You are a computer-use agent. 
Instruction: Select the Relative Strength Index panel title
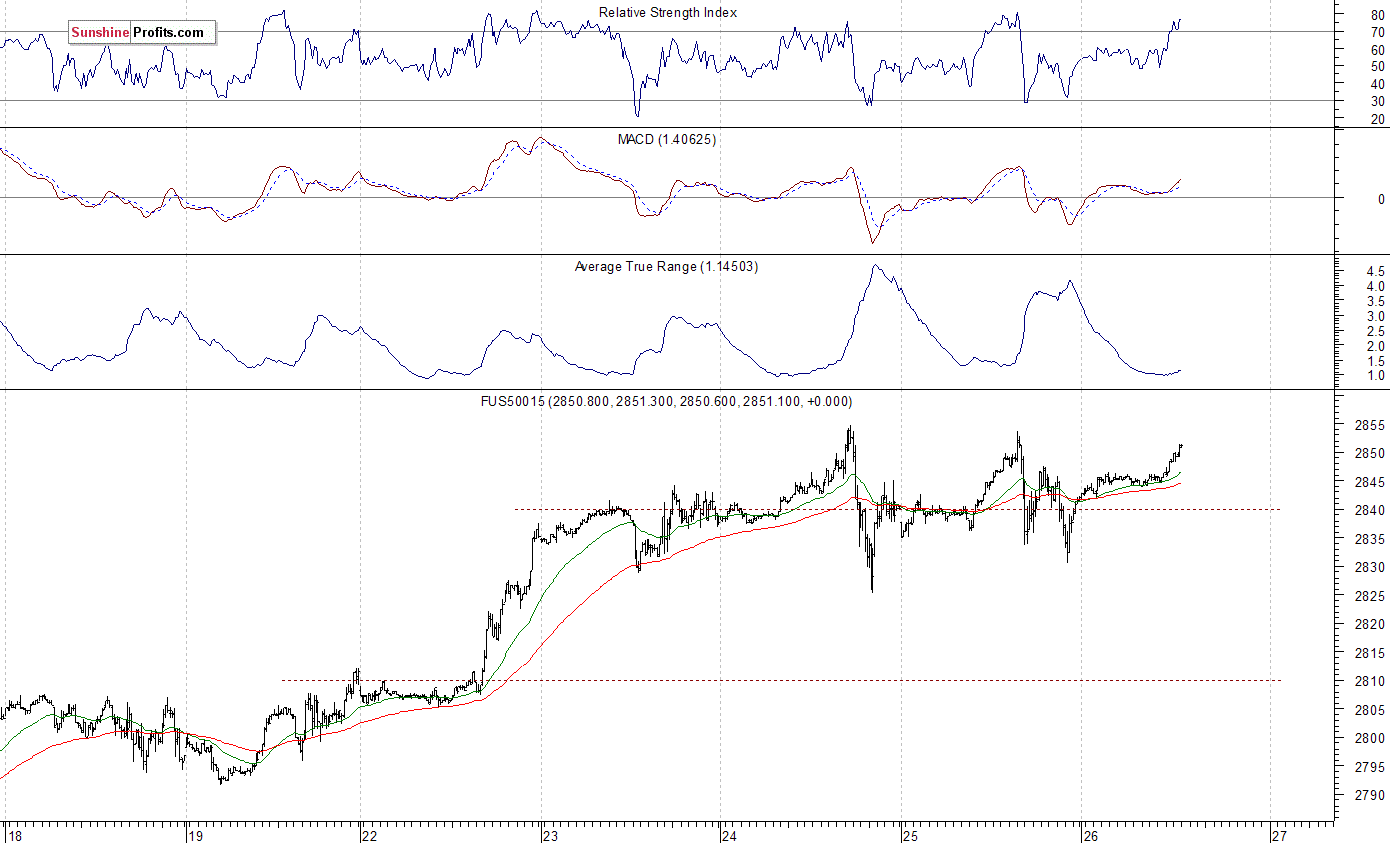[668, 13]
